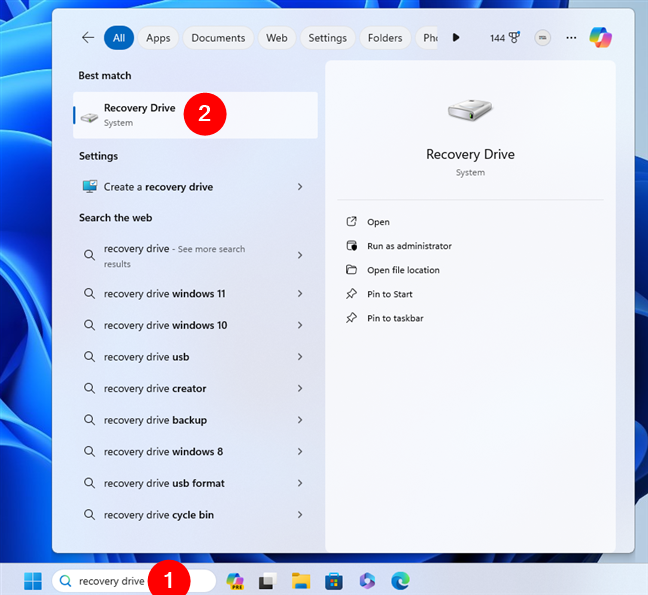Select suggestion 'recovery drive cycle bin'
This screenshot has width=648, height=595.
pyautogui.click(x=193, y=514)
